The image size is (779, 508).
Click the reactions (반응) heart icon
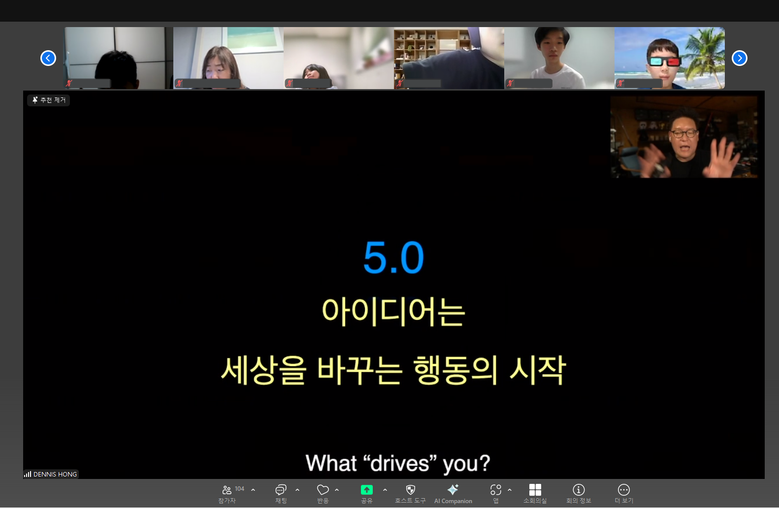(x=322, y=490)
